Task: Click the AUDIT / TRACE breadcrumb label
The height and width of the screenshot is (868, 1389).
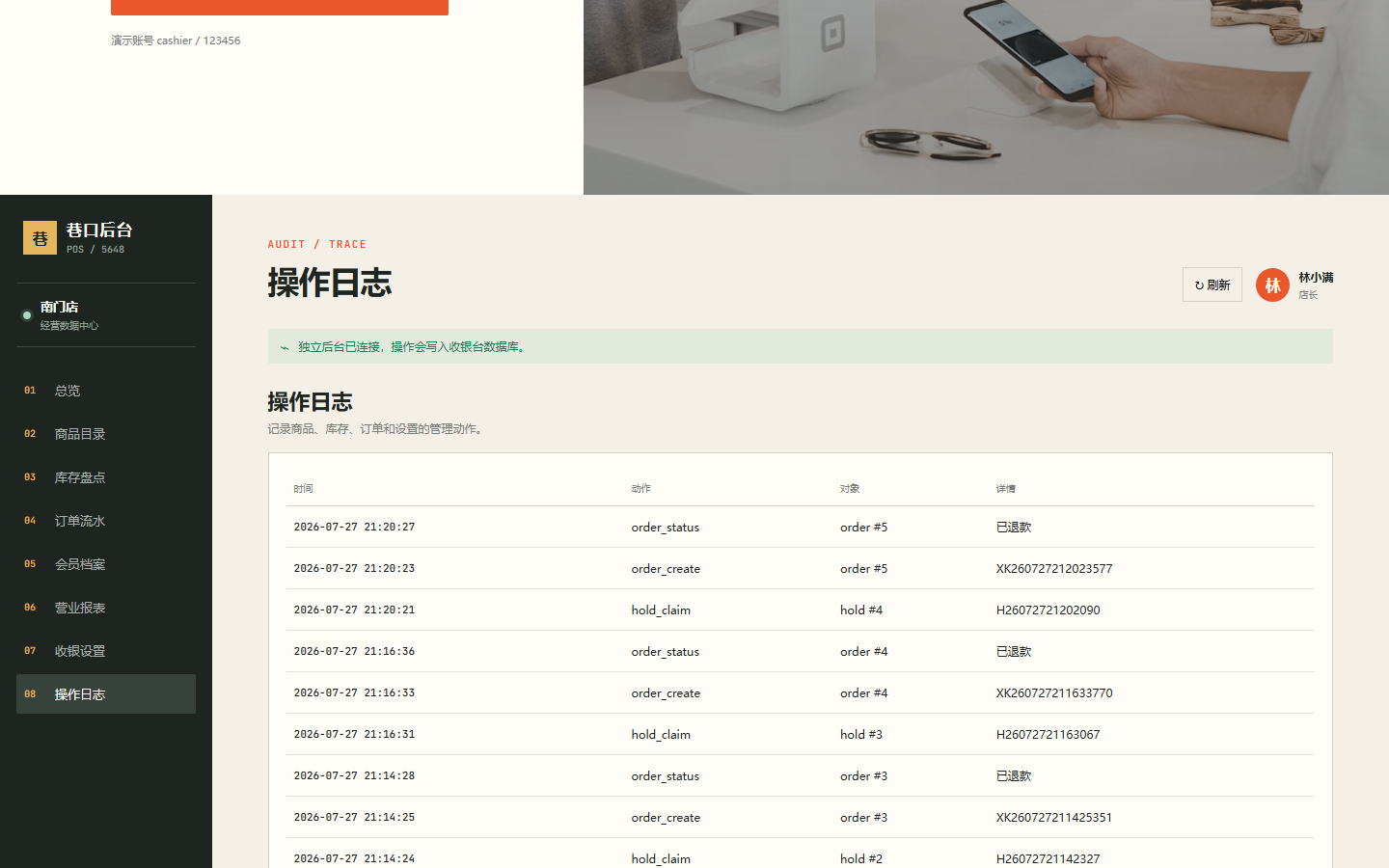Action: (317, 245)
